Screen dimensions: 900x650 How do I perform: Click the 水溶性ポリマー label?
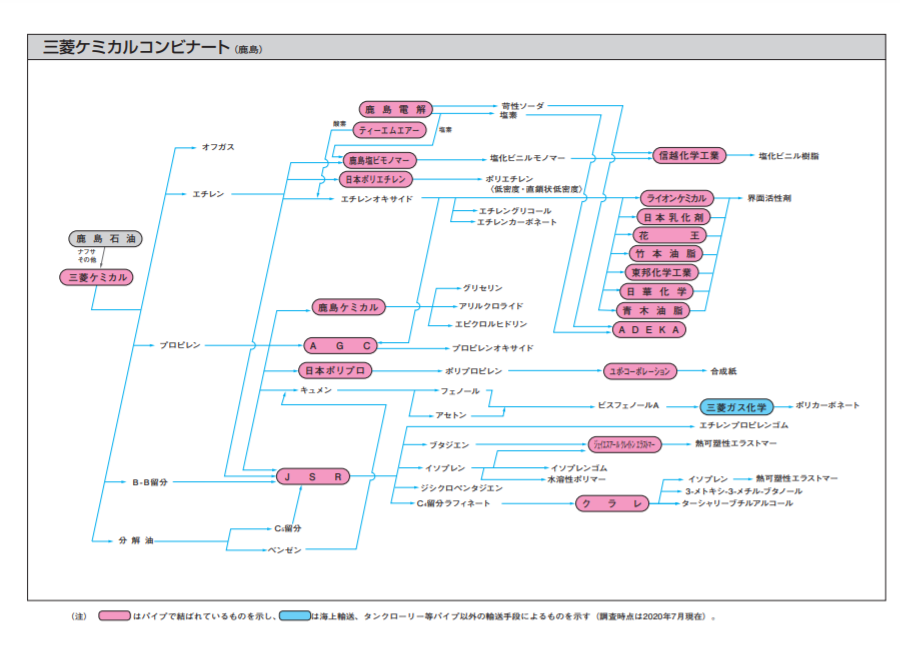point(576,479)
